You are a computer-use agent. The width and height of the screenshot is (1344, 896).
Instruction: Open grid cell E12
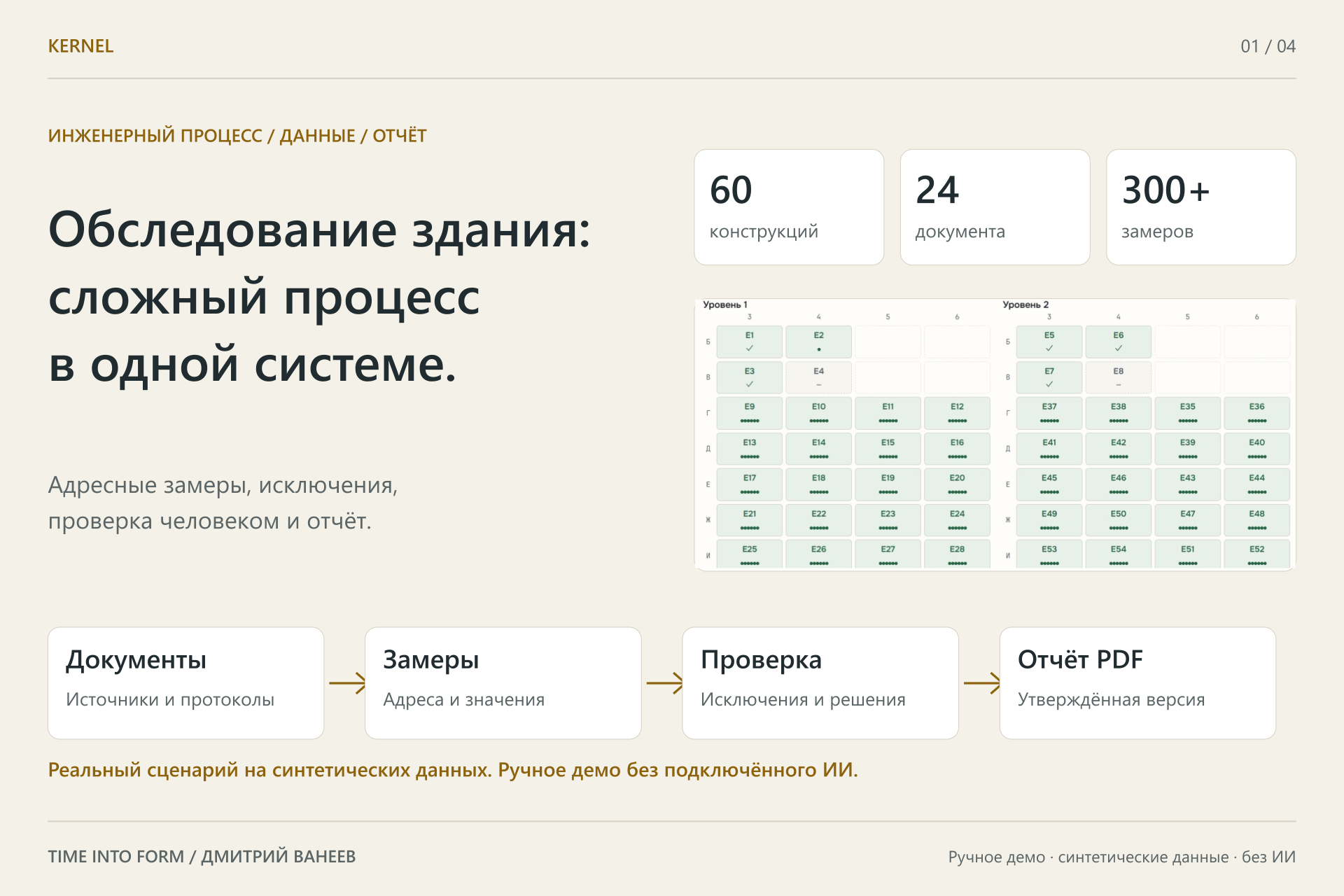click(x=957, y=413)
